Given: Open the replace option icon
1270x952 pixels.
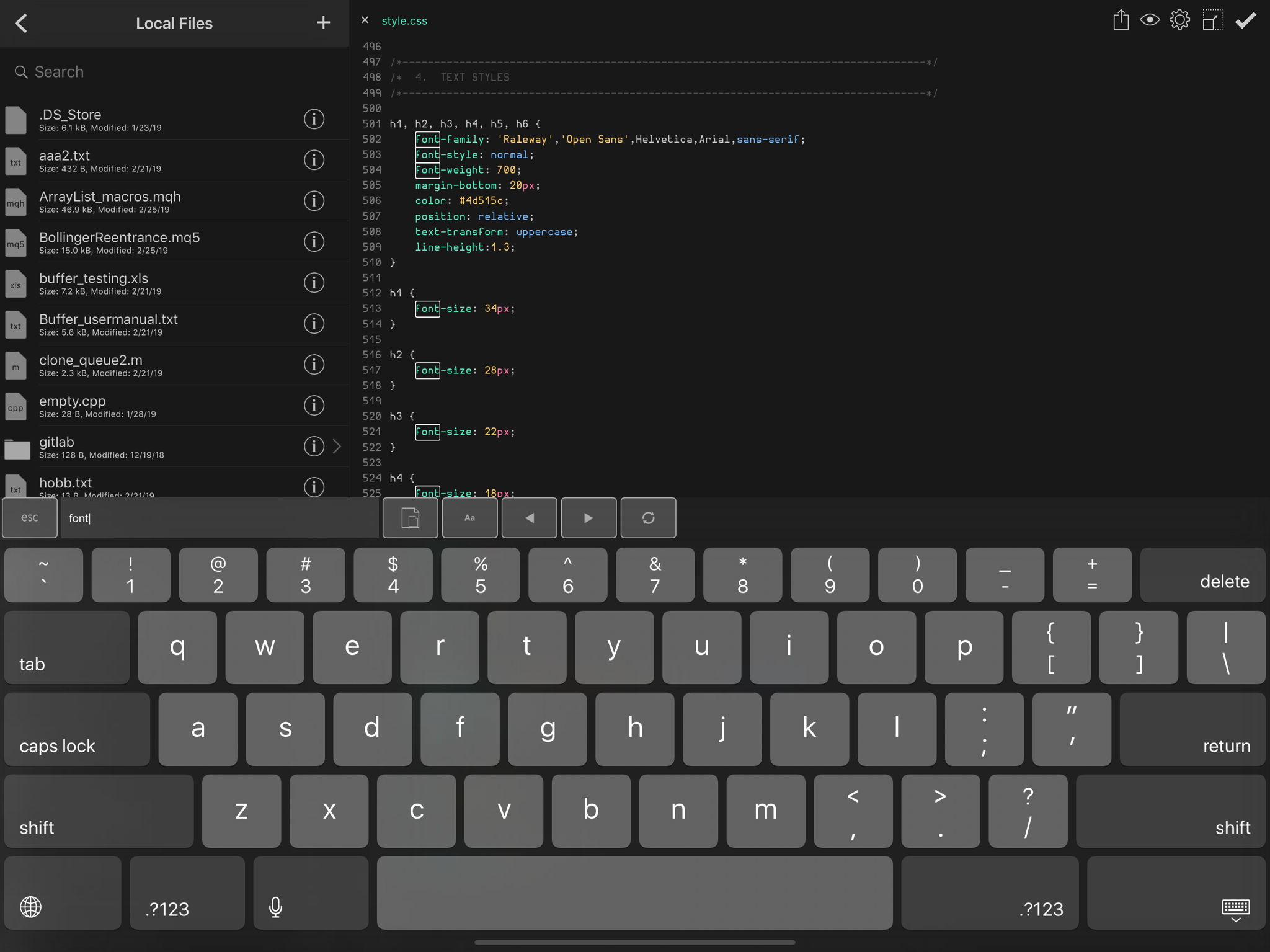Looking at the screenshot, I should 648,518.
